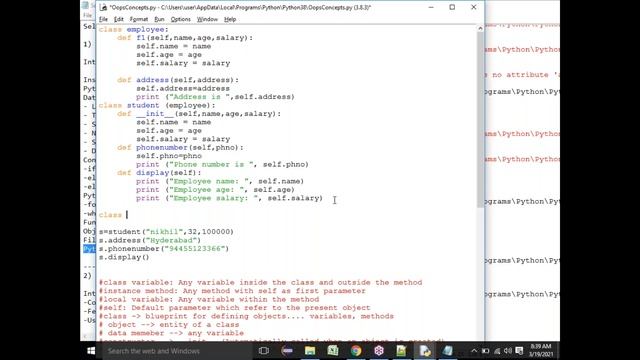Click the print "Employee age:" line

[x=215, y=190]
